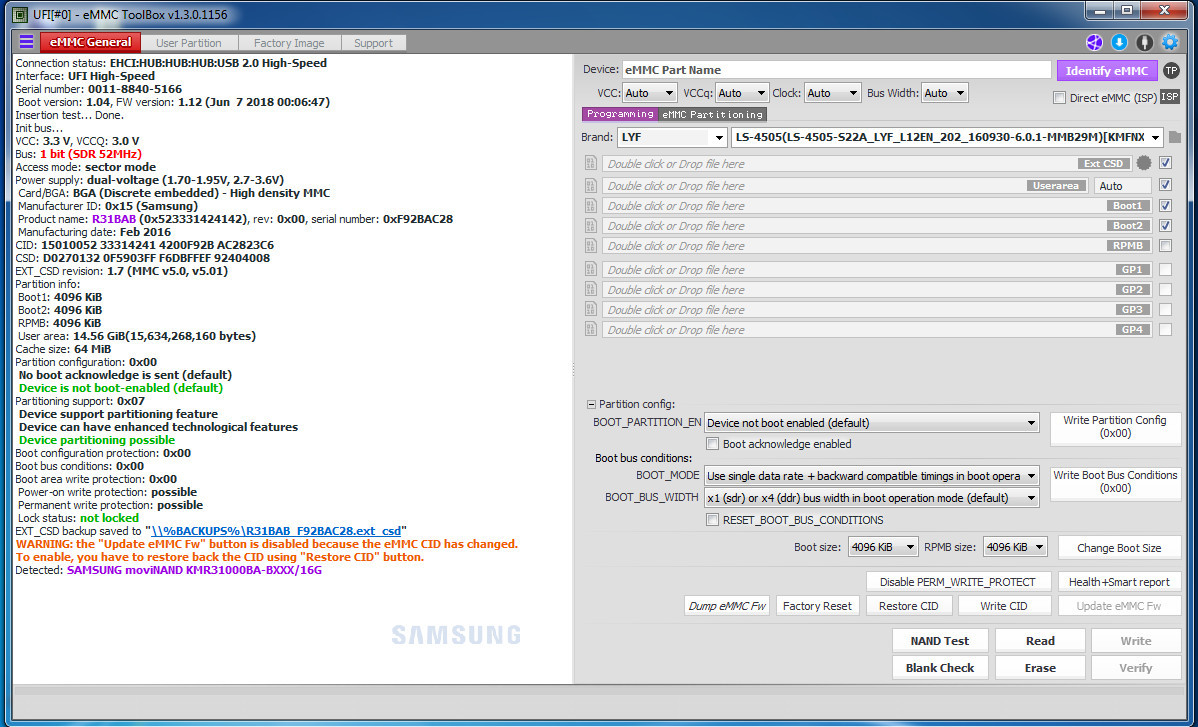Click the file icon for GP4 row

[591, 328]
